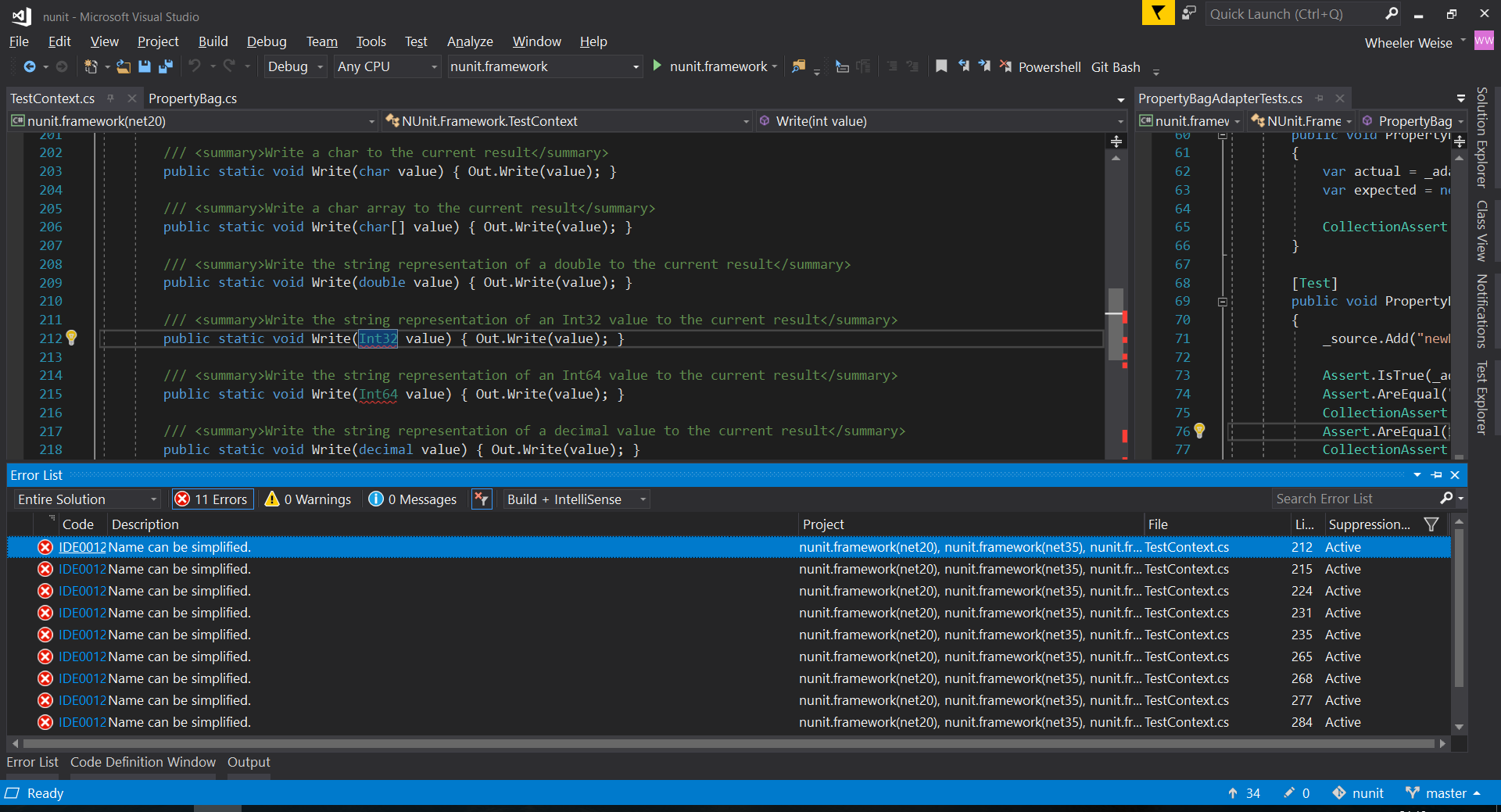Click the Quick Launch search box
This screenshot has height=812, width=1501.
[x=1294, y=14]
